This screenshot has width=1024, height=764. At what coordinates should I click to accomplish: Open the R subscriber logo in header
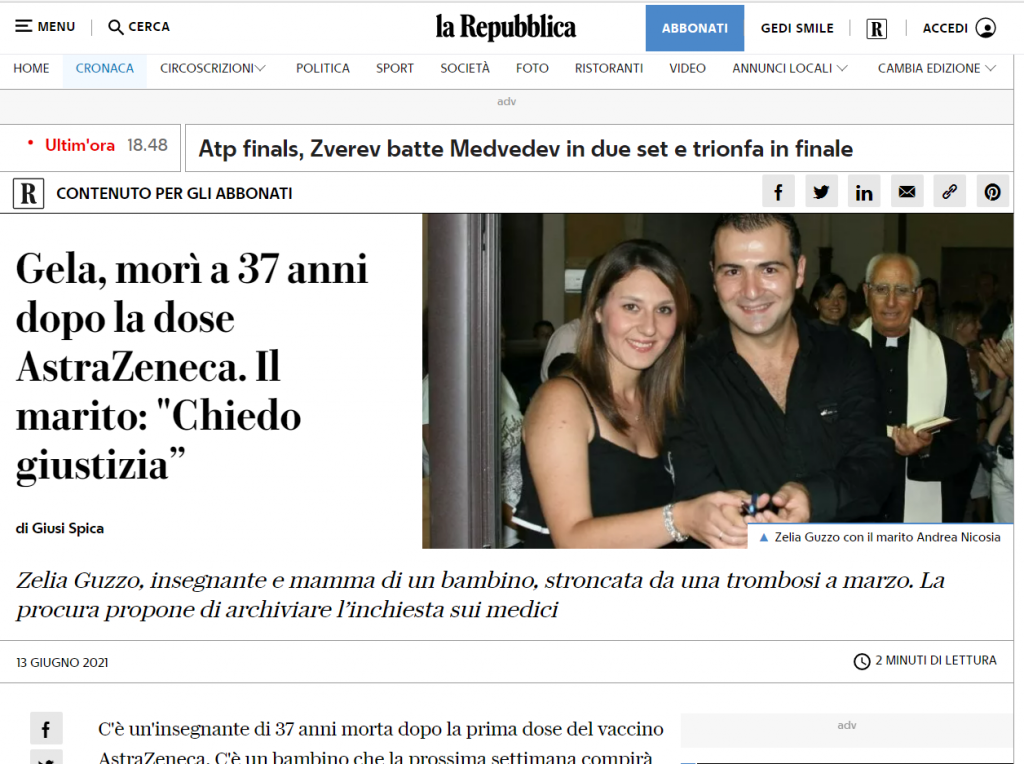click(876, 29)
